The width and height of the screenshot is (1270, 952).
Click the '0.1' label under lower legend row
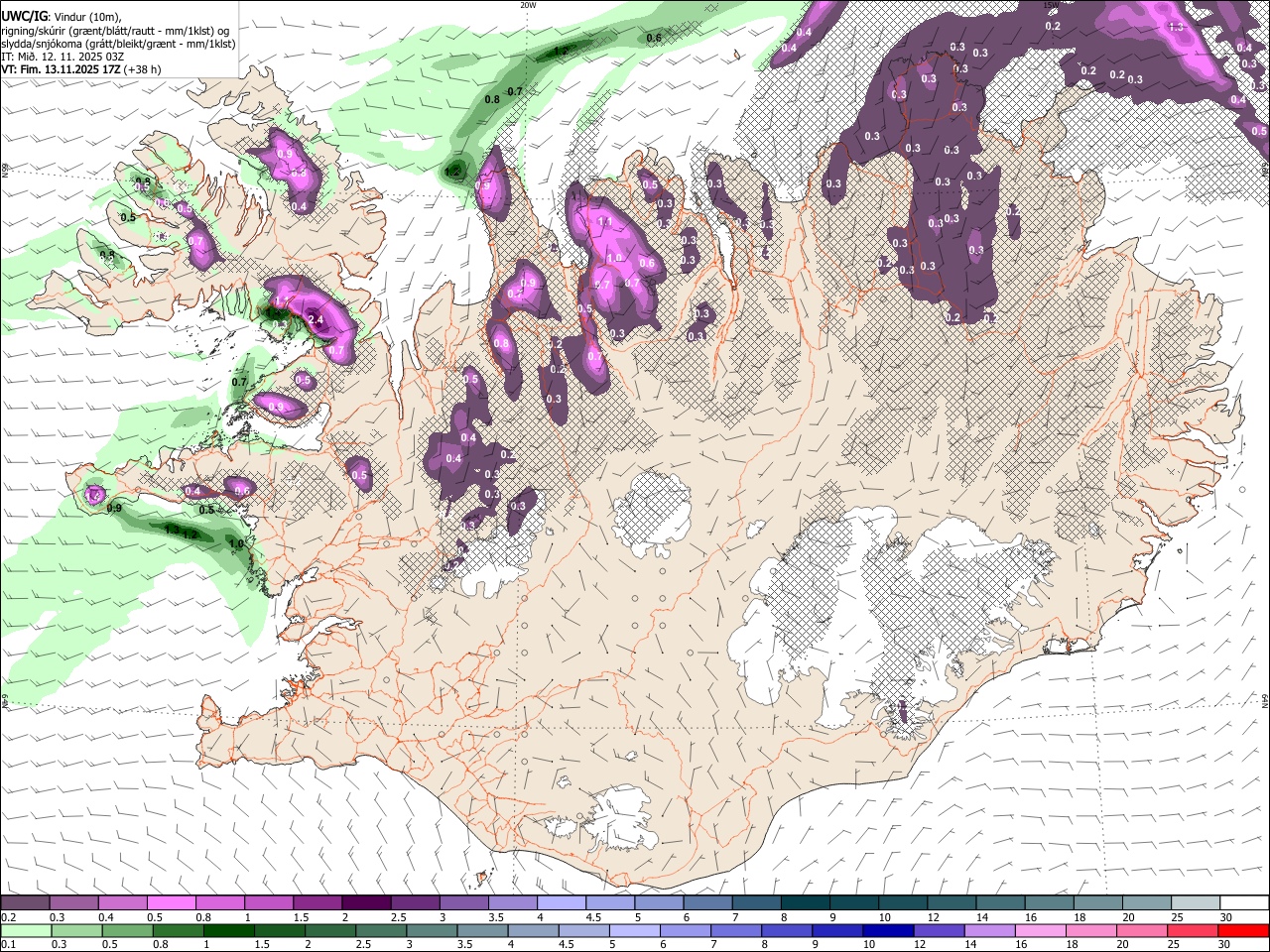[x=8, y=944]
